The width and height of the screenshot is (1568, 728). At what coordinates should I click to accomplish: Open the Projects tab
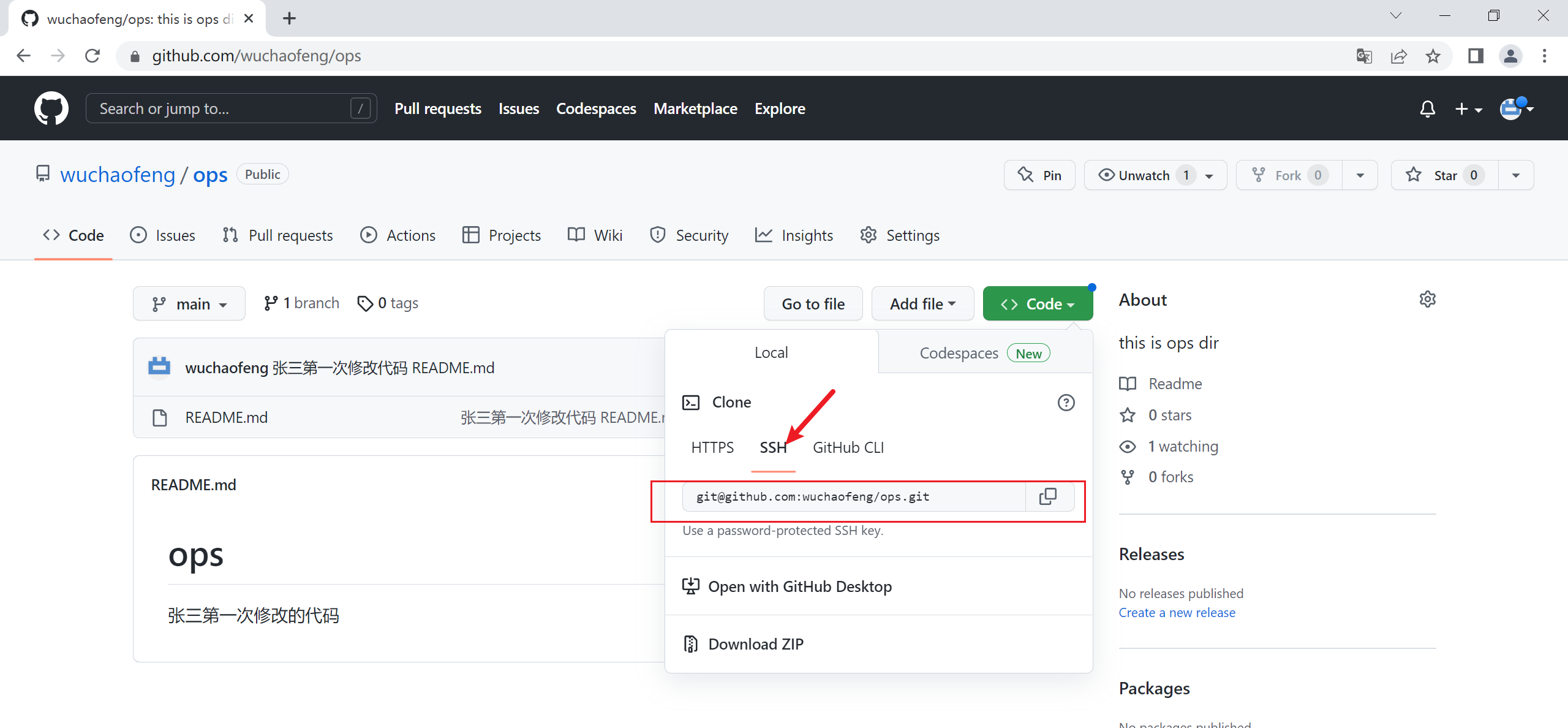coord(502,235)
